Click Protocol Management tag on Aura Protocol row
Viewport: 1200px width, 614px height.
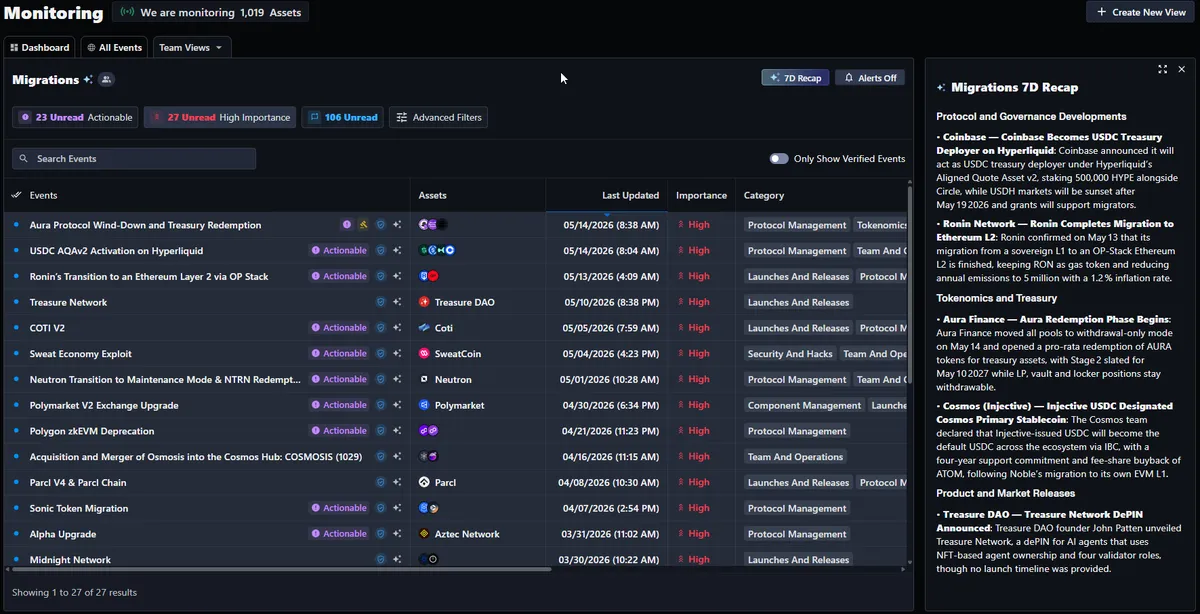797,225
